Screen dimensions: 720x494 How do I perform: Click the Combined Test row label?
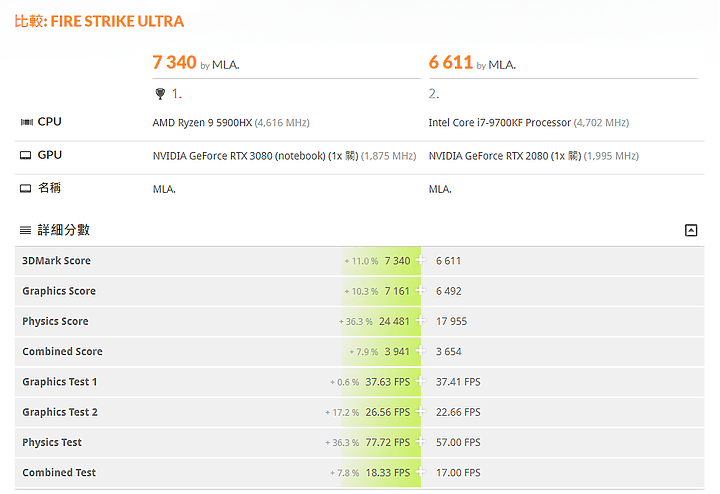(x=59, y=473)
